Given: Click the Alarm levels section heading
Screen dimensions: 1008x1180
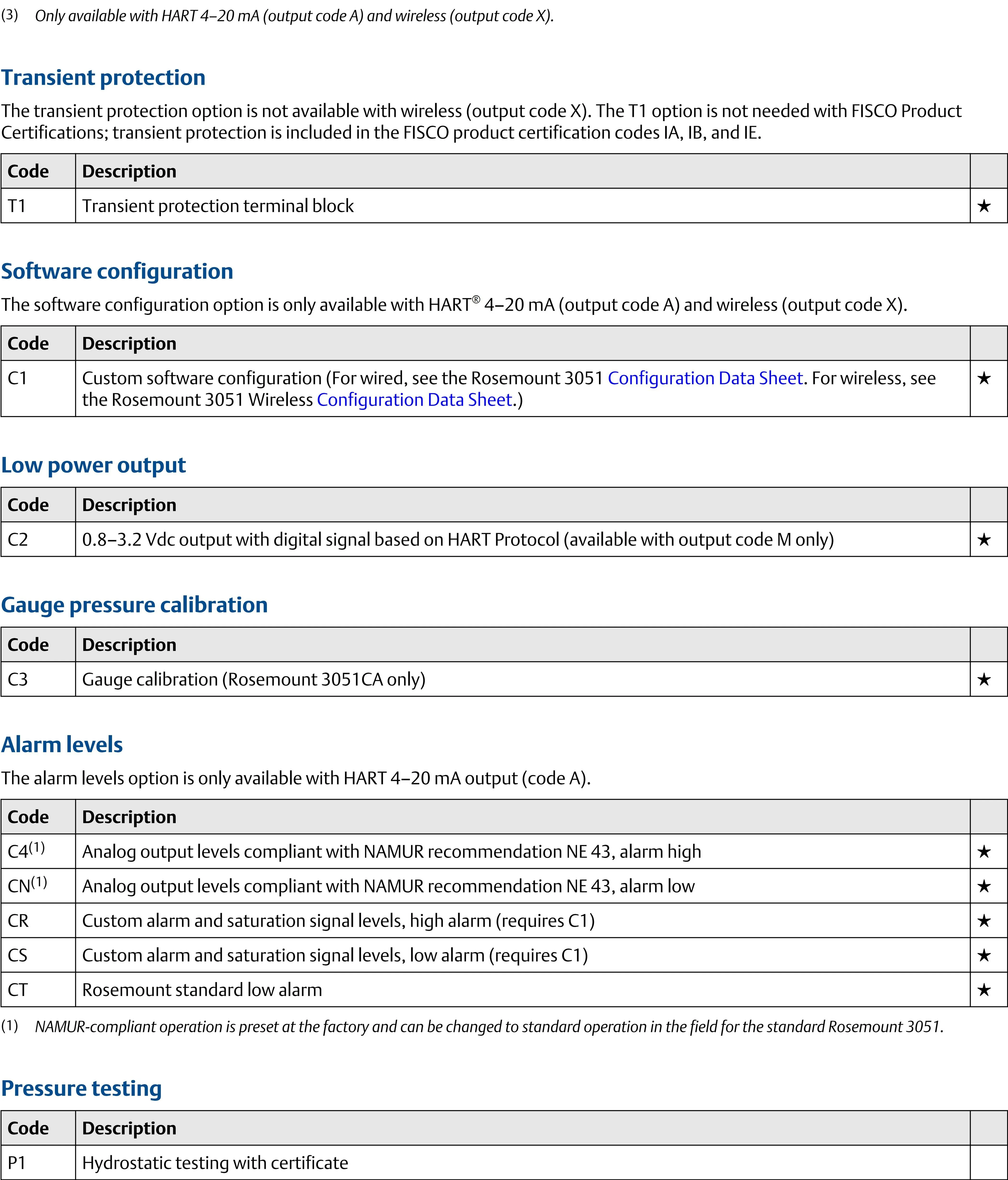Looking at the screenshot, I should point(61,744).
